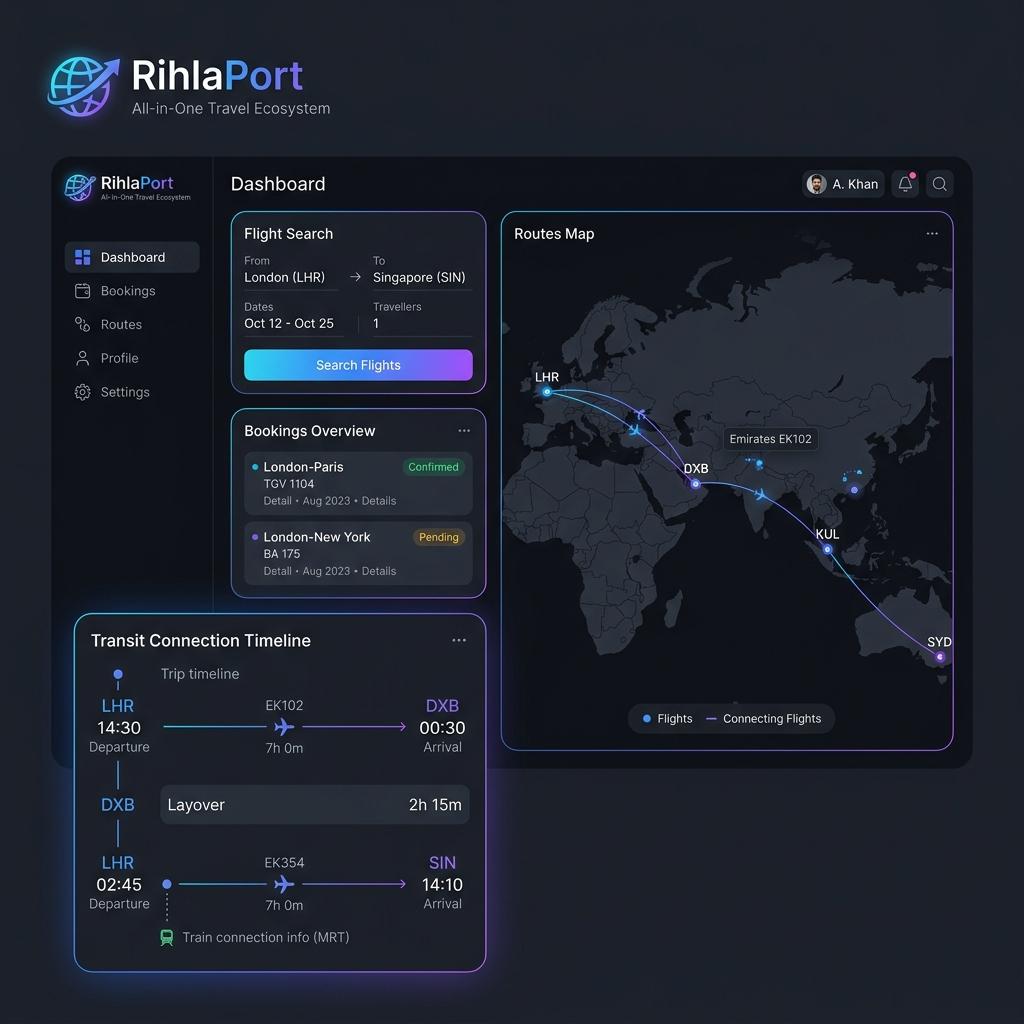Edit the To field Singapore (SIN)
The height and width of the screenshot is (1024, 1024).
click(x=422, y=278)
